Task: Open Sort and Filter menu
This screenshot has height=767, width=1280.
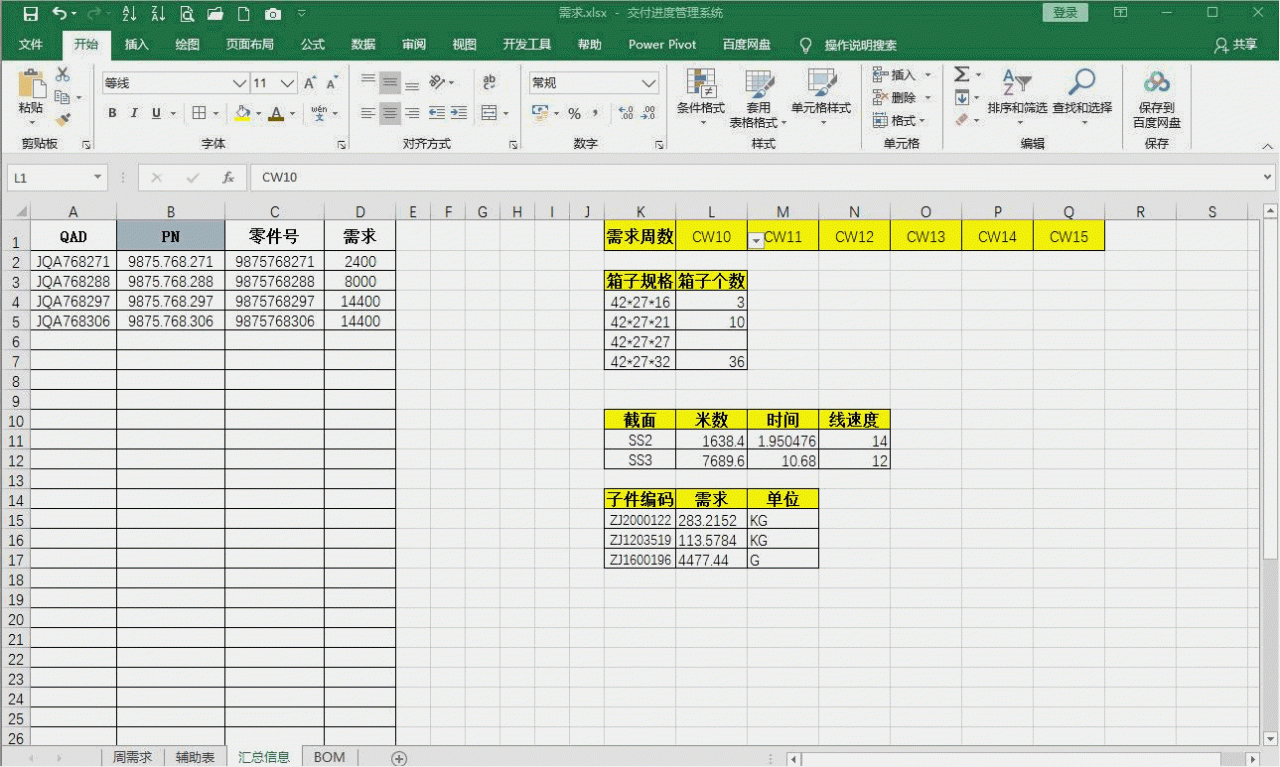Action: [x=1017, y=97]
